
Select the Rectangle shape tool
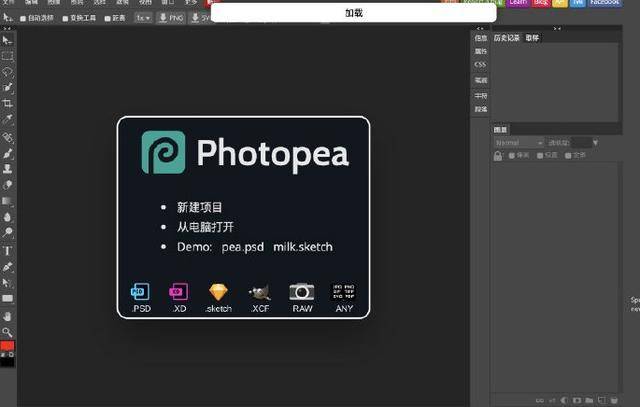click(7, 298)
